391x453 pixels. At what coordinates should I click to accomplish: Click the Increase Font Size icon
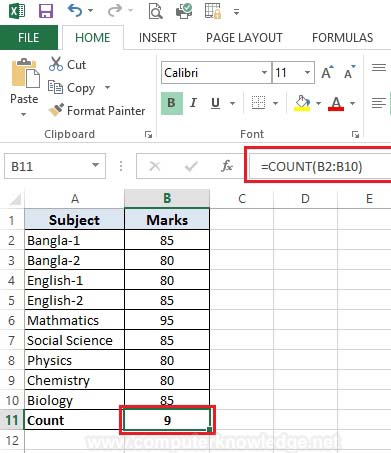point(327,72)
